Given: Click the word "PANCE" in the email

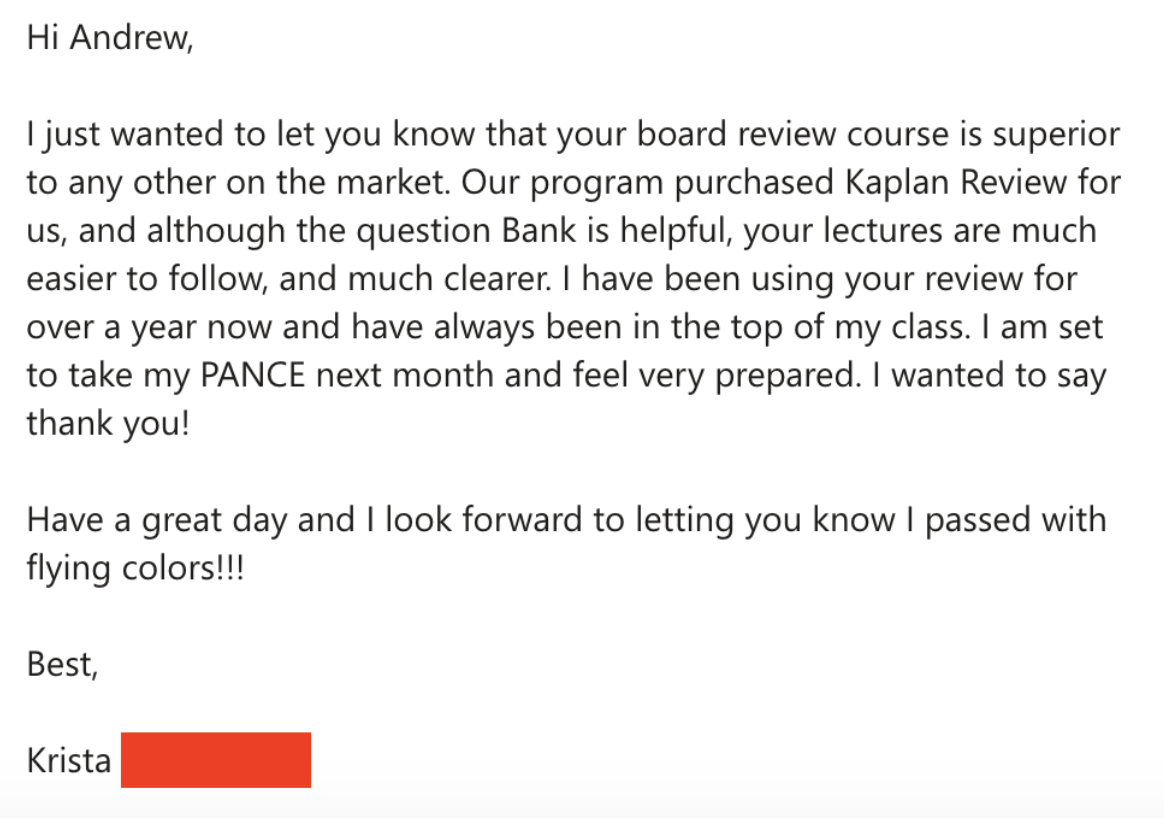Looking at the screenshot, I should (253, 375).
